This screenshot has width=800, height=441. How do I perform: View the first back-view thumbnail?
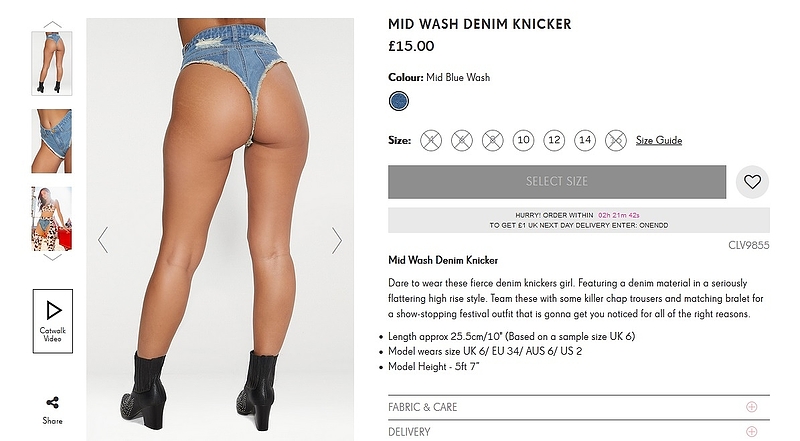click(52, 63)
